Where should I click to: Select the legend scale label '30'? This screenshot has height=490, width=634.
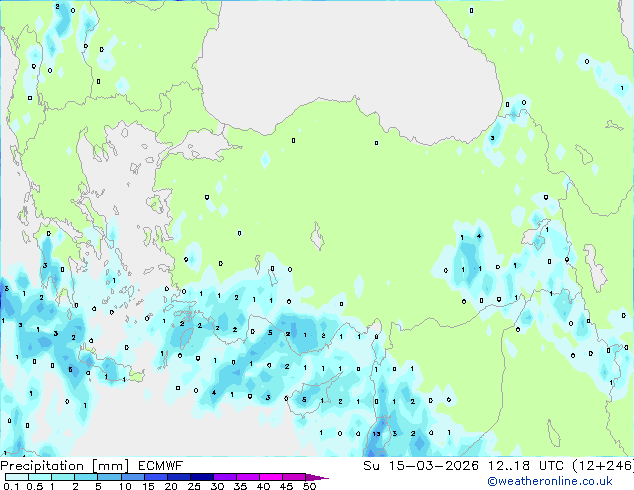click(217, 486)
